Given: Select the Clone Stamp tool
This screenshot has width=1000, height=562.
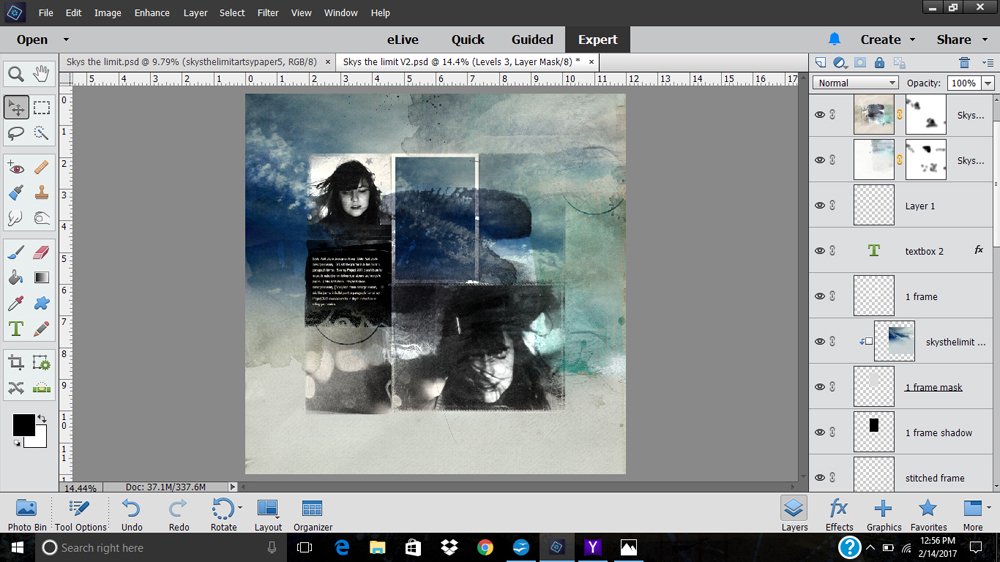Looking at the screenshot, I should (41, 193).
